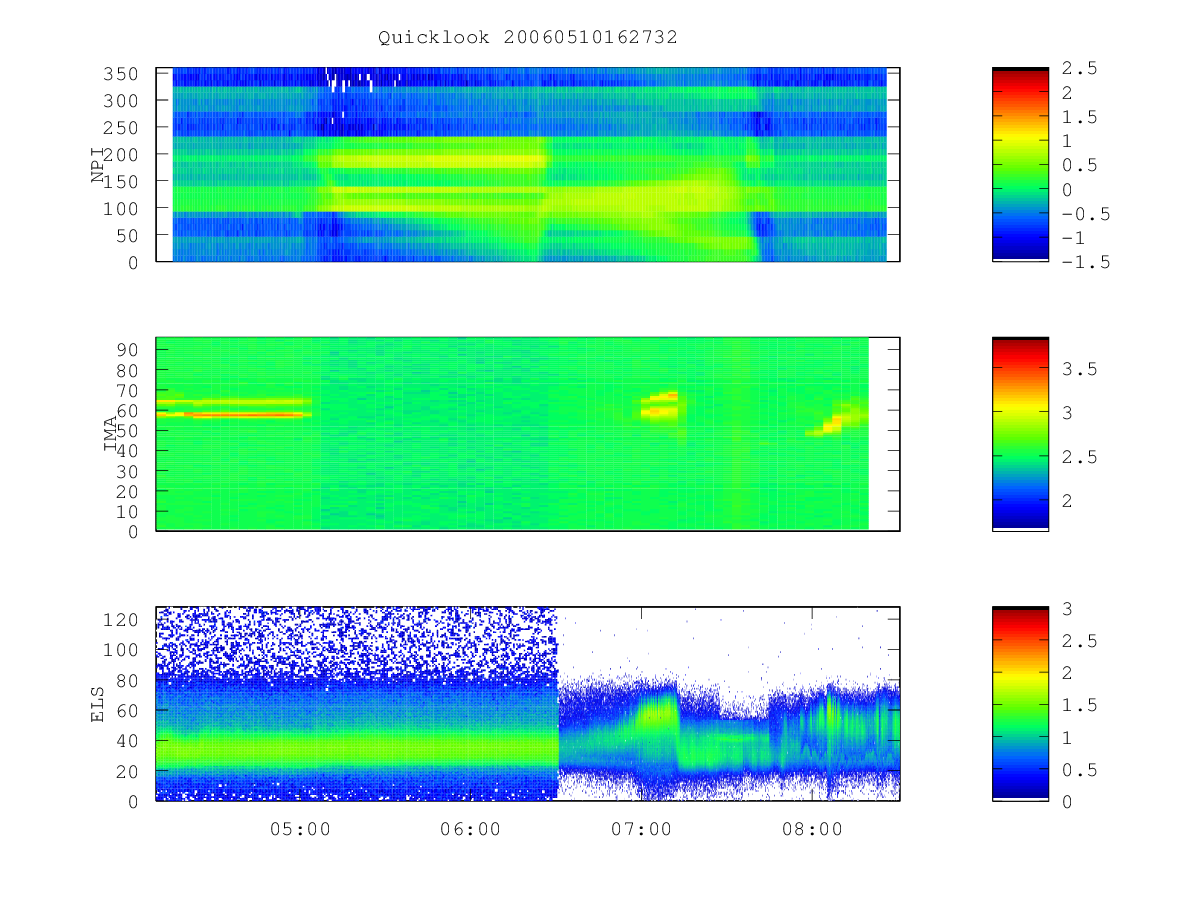1200x900 pixels.
Task: Click the IMA colorbar gradient
Action: click(1020, 434)
